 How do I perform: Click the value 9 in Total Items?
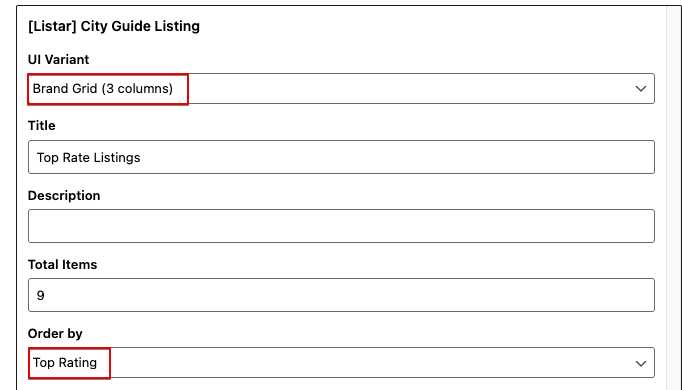click(x=40, y=296)
